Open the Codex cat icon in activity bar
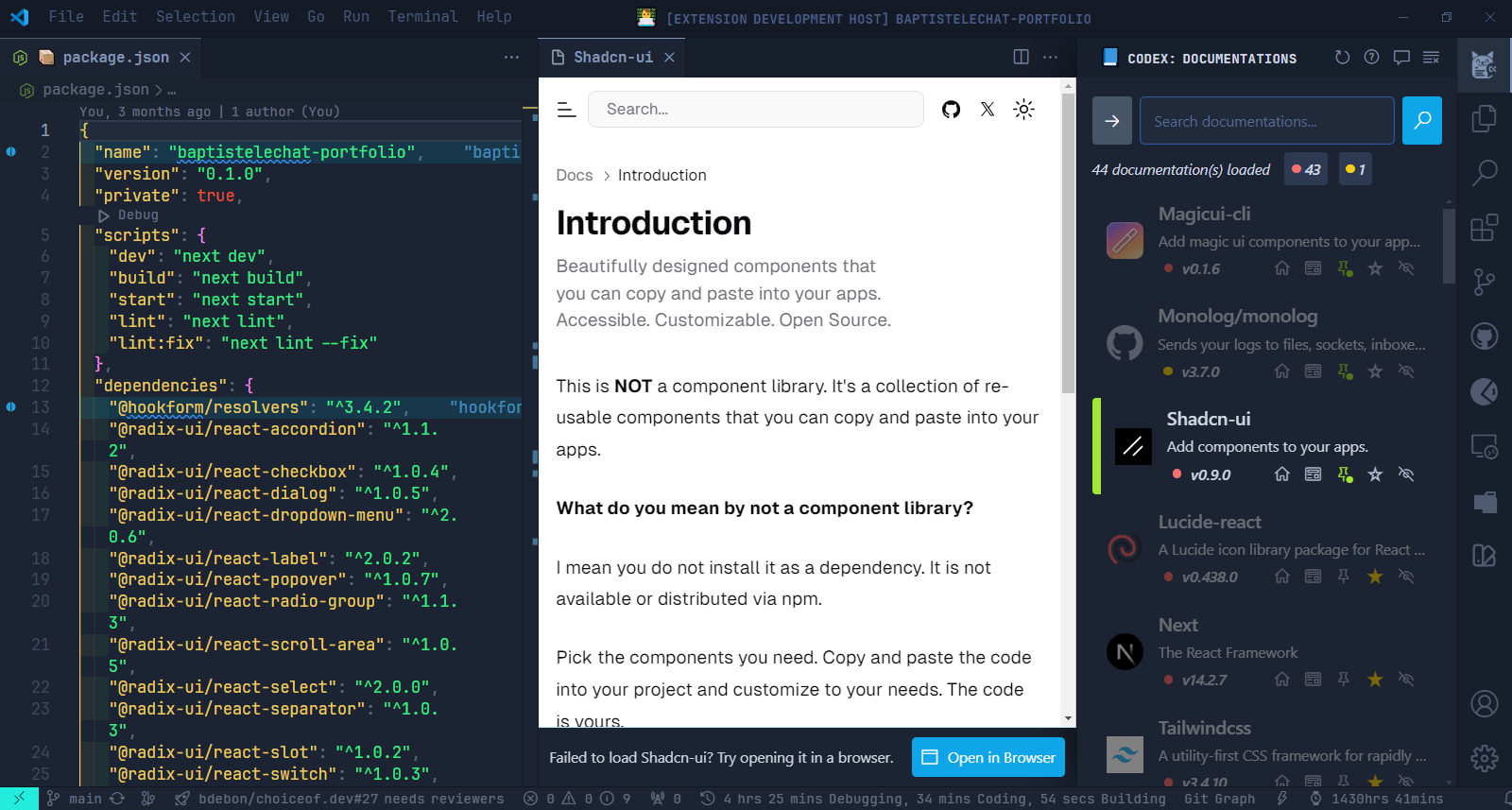 click(1484, 65)
